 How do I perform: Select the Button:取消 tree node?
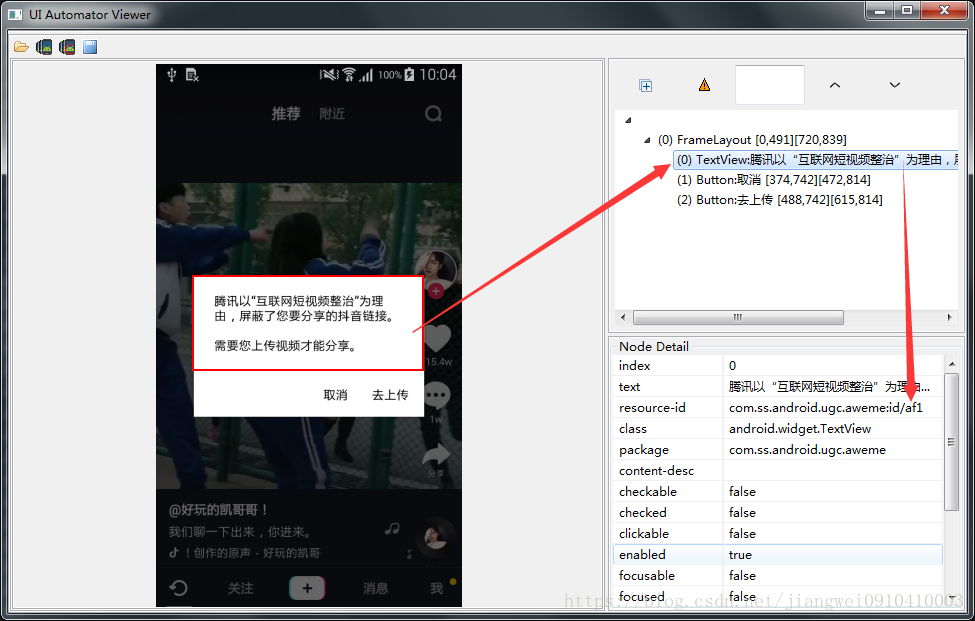(774, 180)
